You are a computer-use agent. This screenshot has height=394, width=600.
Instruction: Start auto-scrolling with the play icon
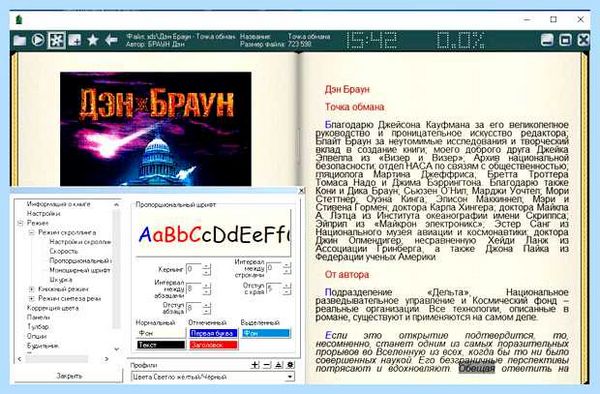tap(38, 40)
